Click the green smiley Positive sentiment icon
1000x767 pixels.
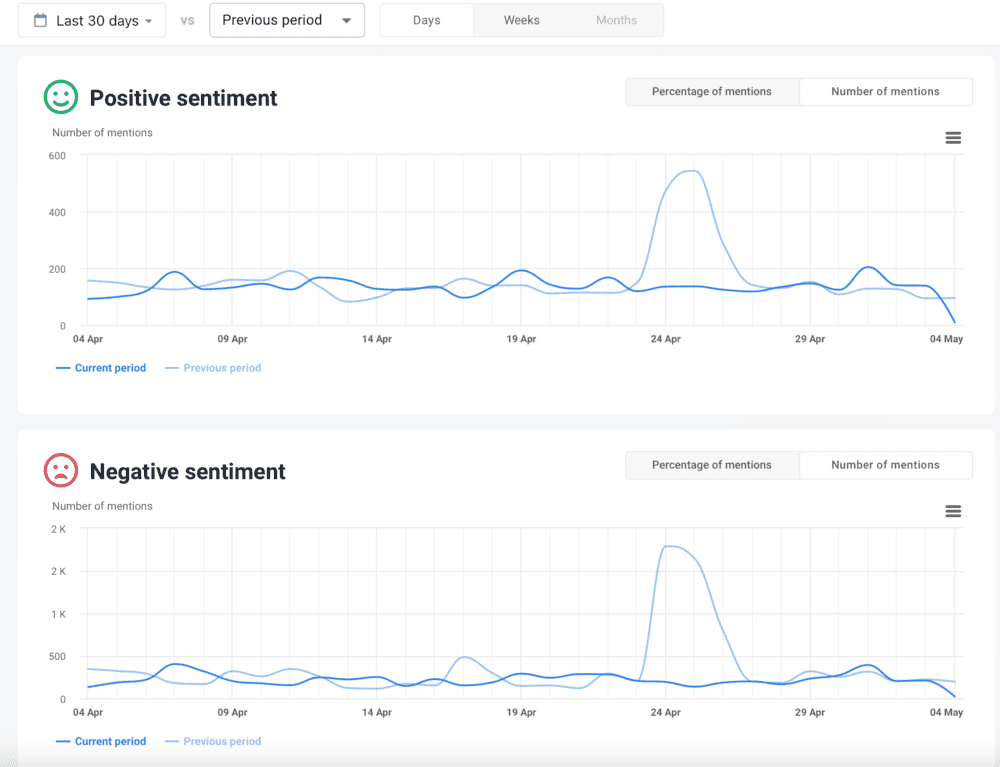pos(61,97)
